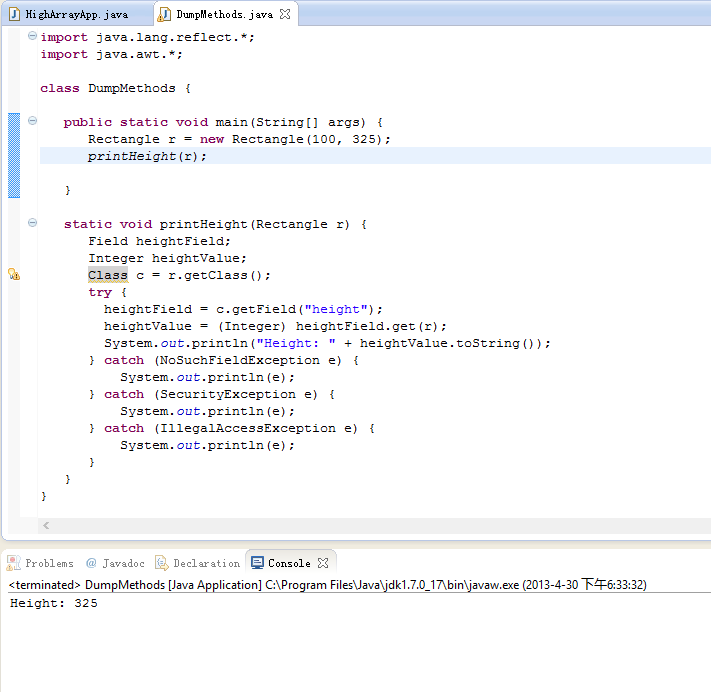Close the Console view

323,563
